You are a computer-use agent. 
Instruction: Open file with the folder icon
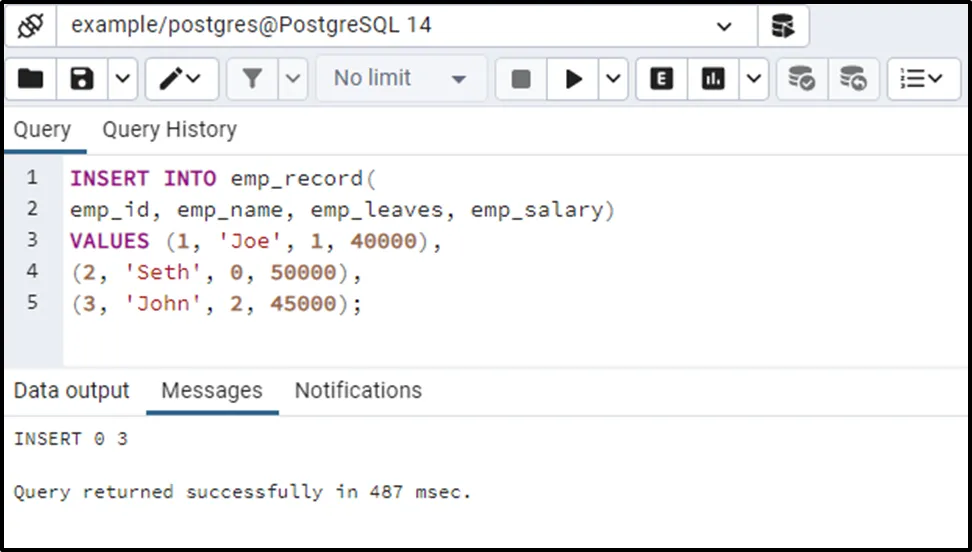tap(31, 78)
